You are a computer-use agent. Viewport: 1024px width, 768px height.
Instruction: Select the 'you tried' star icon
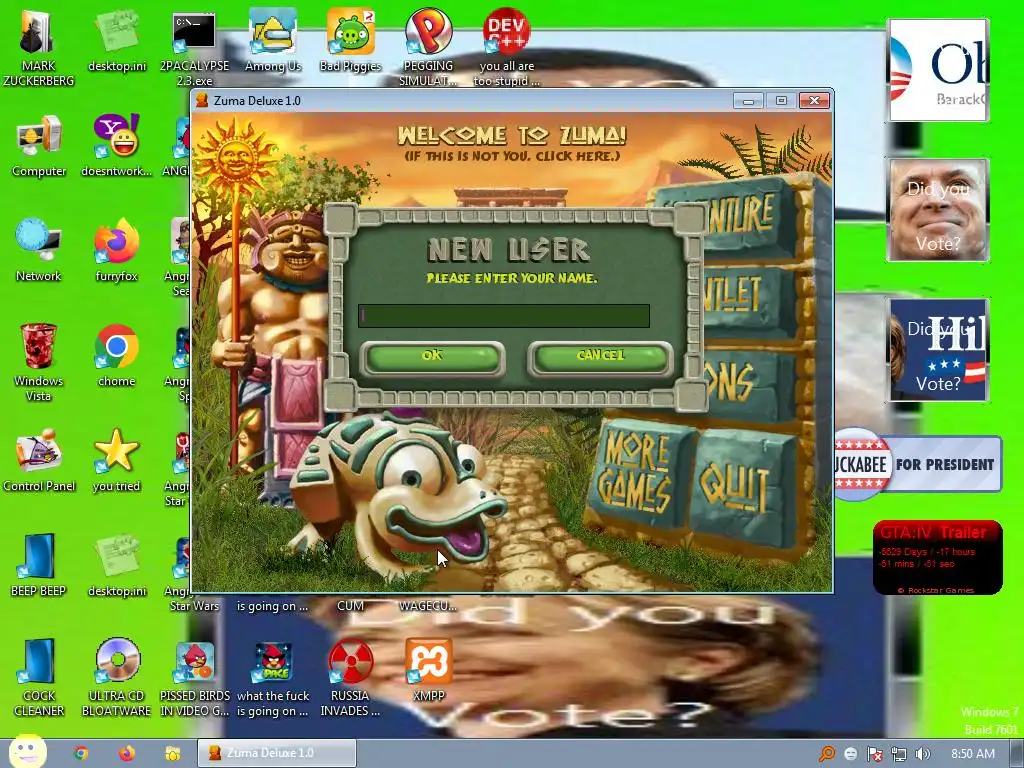point(116,460)
